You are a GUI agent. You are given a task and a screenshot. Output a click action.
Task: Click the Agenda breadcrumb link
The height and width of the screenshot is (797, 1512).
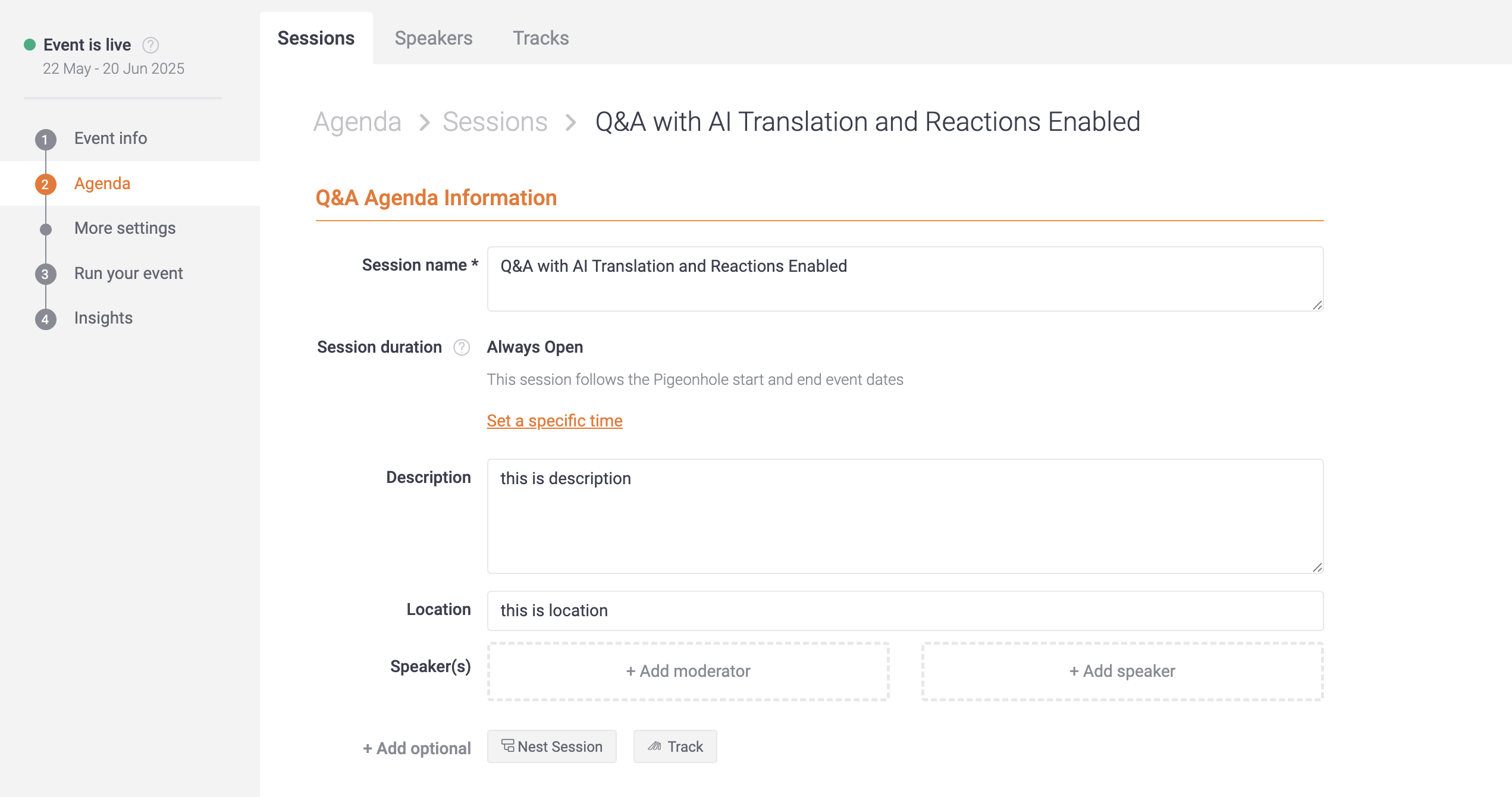coord(357,122)
